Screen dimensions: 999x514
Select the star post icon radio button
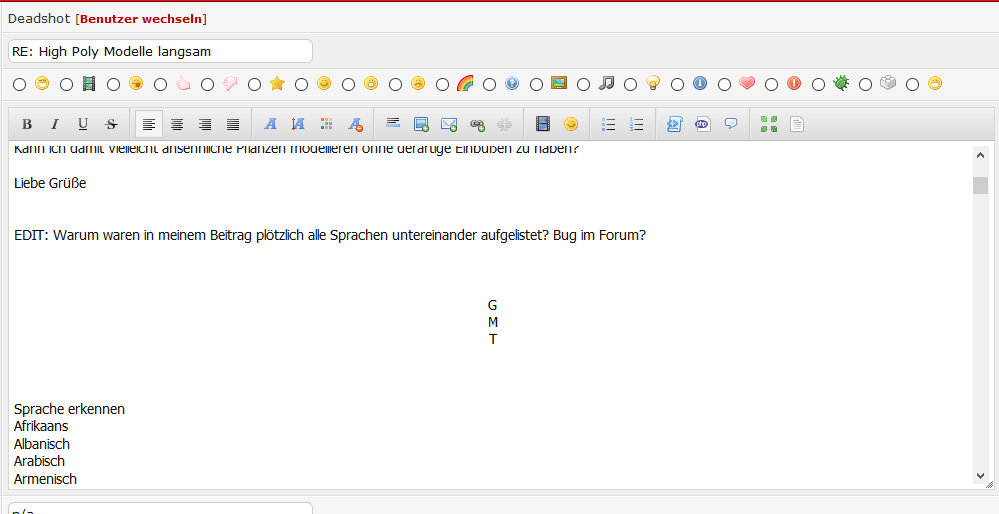coord(255,85)
